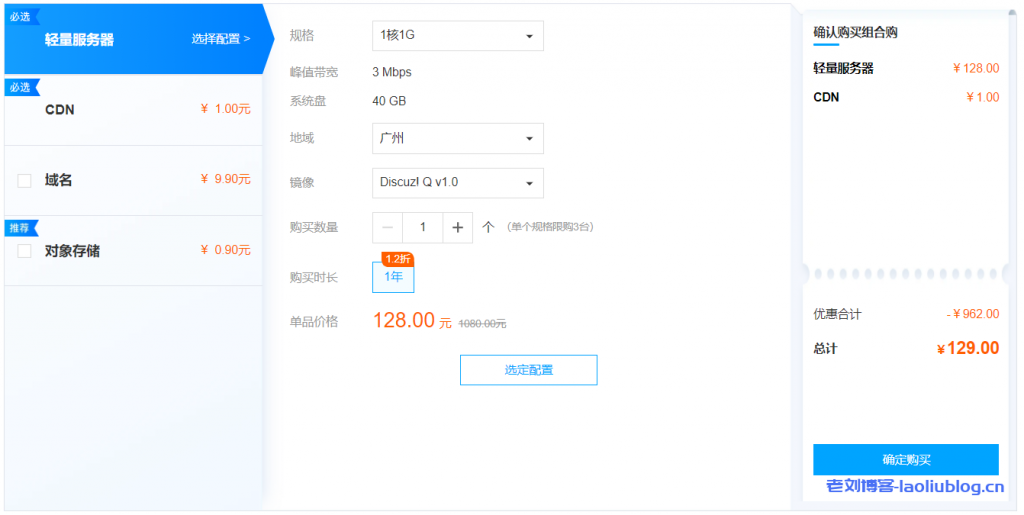Increase purchase quantity with the plus button
This screenshot has height=515, width=1024.
[457, 227]
